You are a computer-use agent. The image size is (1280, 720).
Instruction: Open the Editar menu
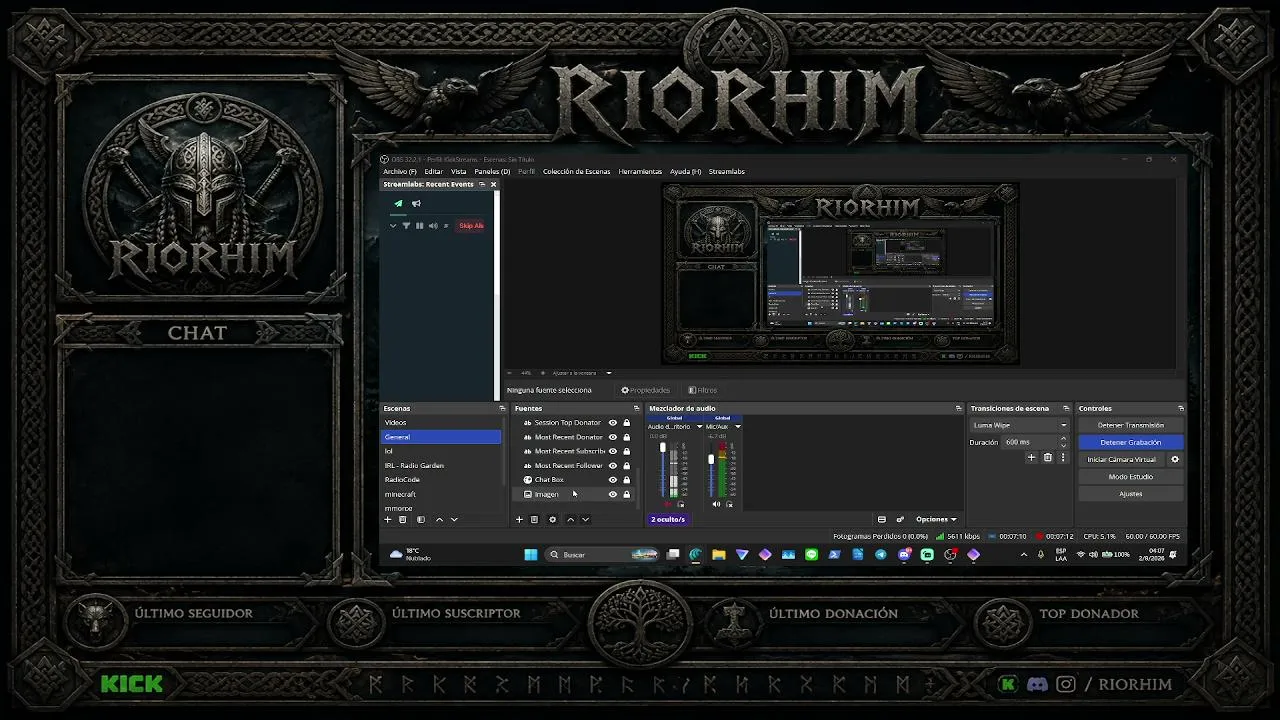(433, 172)
